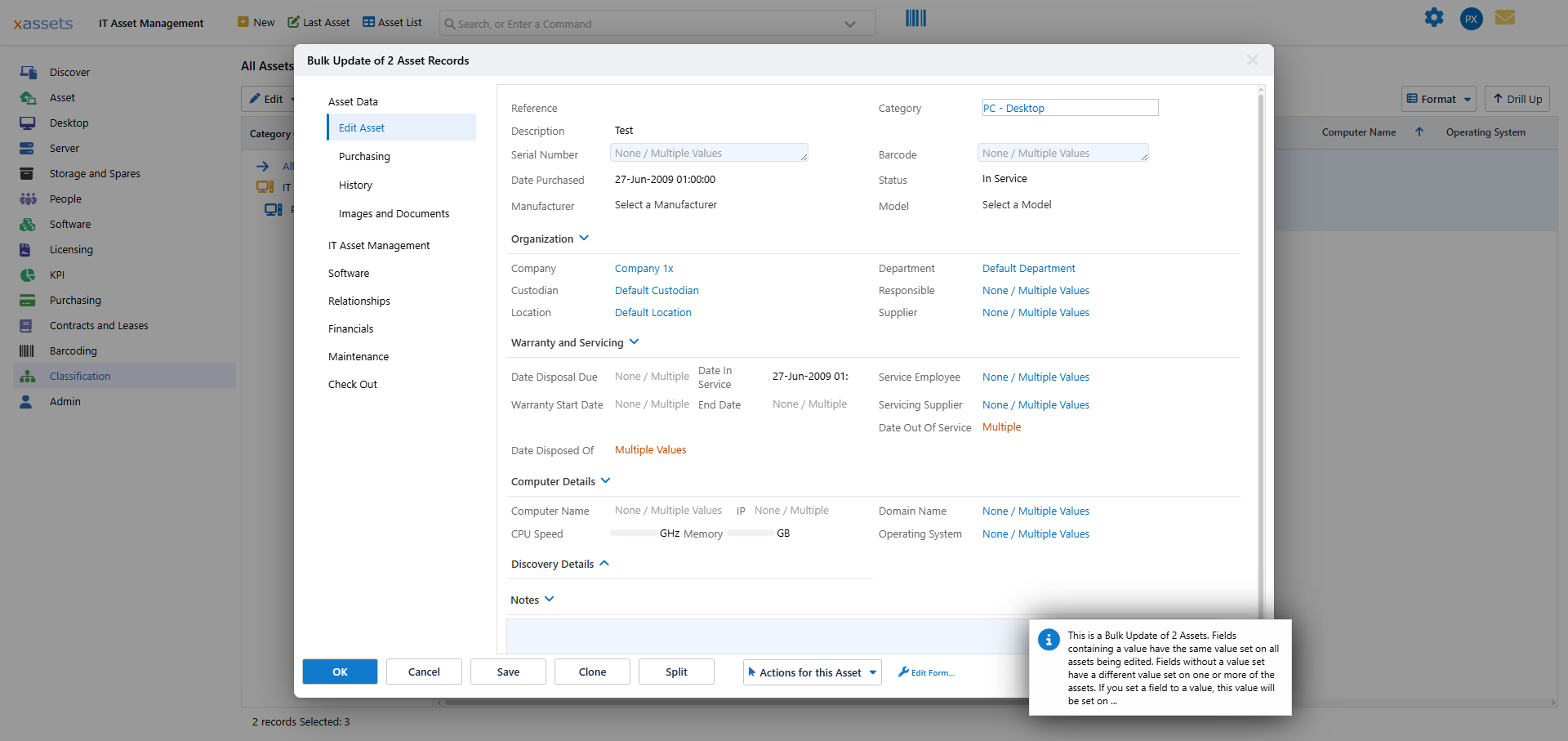Collapse the Warranty and Servicing section
Screen dimensions: 1568x741
point(635,342)
